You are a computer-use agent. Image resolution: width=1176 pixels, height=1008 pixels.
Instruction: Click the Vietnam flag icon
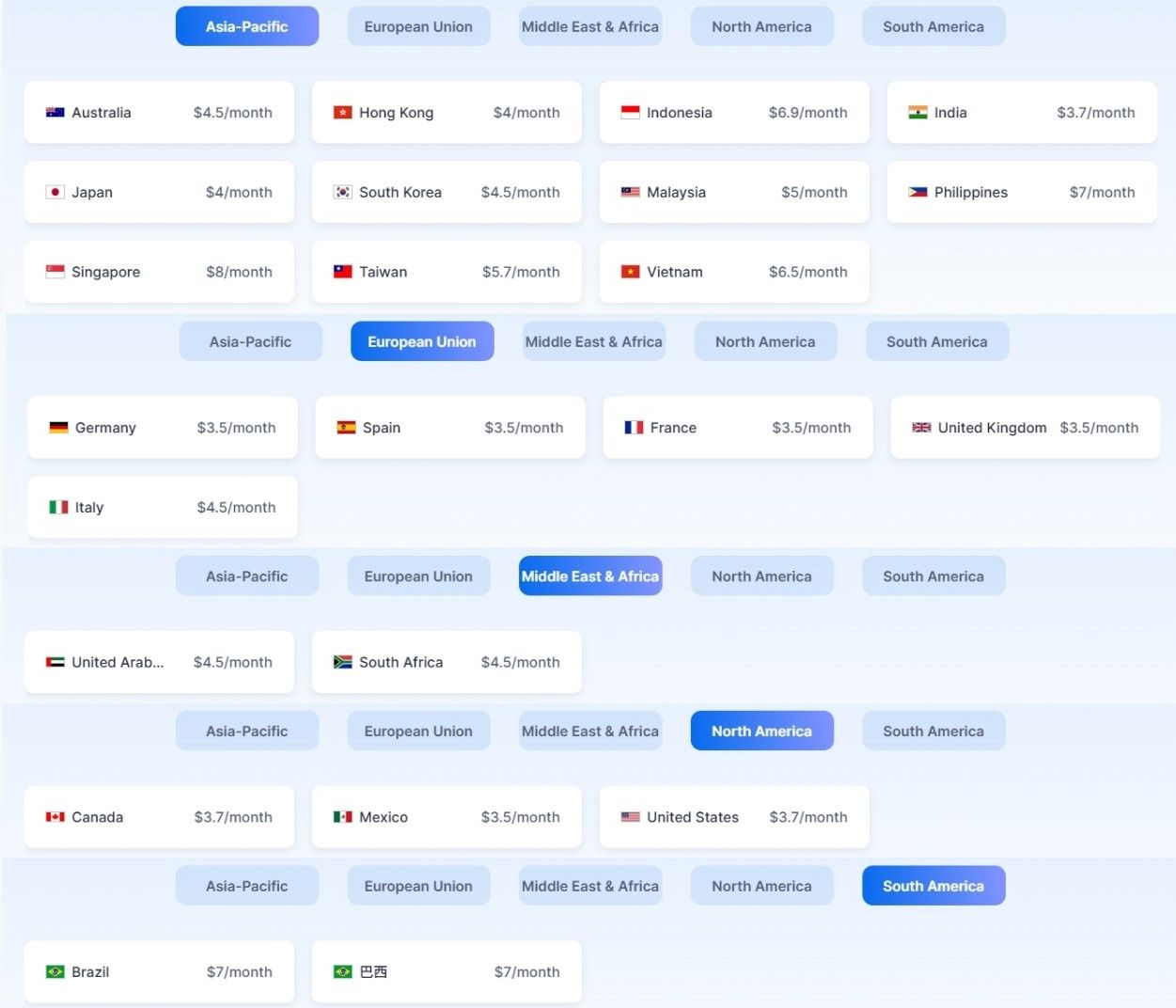click(631, 273)
